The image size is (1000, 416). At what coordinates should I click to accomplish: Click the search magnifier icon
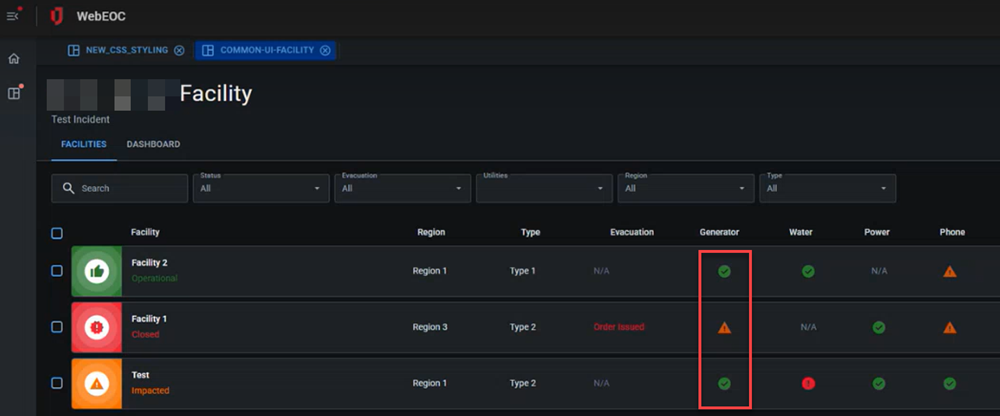(x=69, y=189)
